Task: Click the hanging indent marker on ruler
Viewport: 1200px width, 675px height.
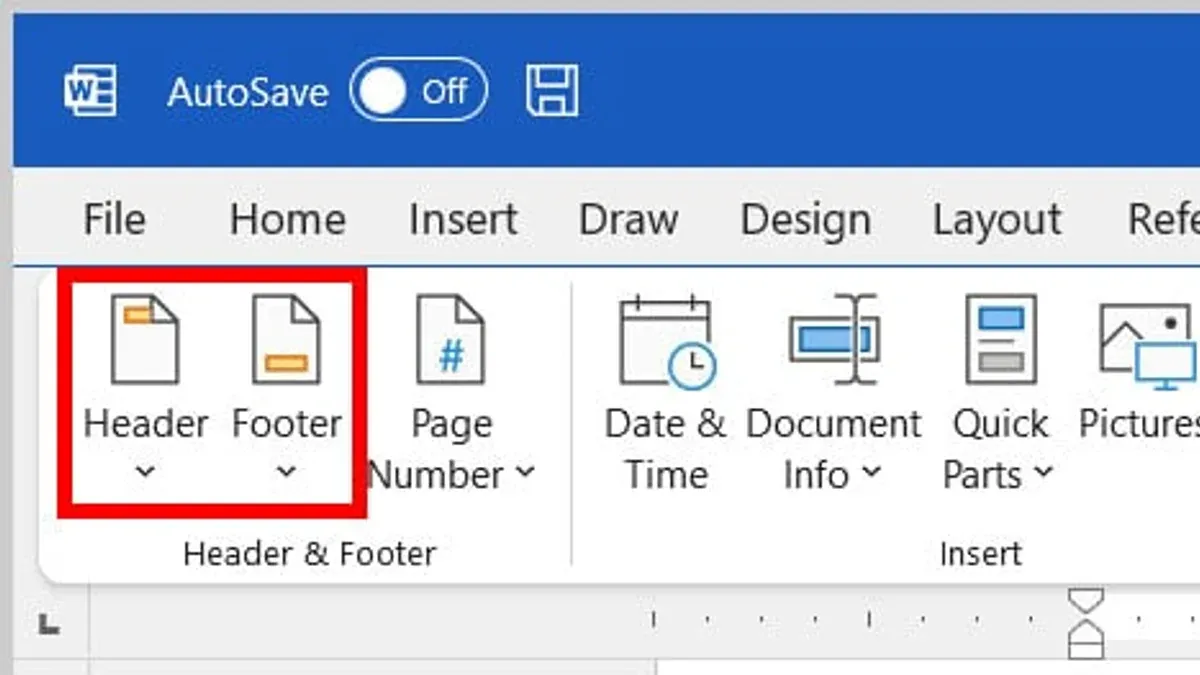Action: (x=1086, y=630)
